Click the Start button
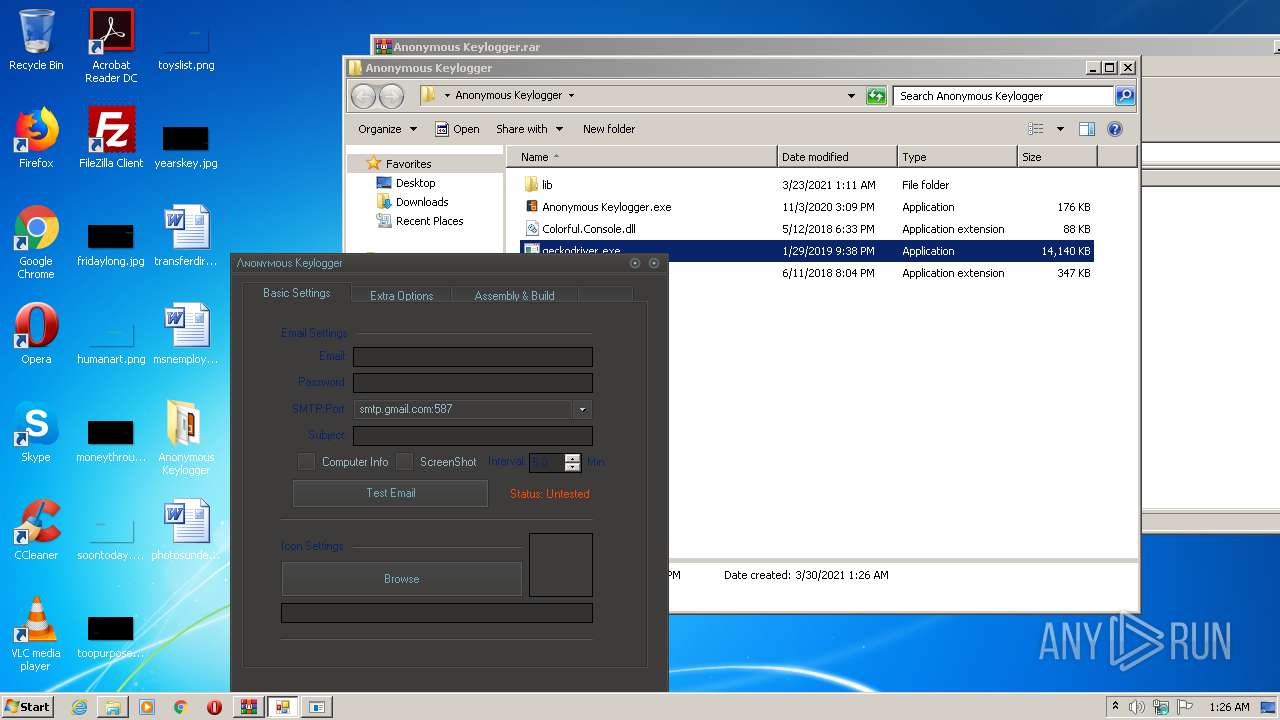This screenshot has height=720, width=1280. click(27, 707)
